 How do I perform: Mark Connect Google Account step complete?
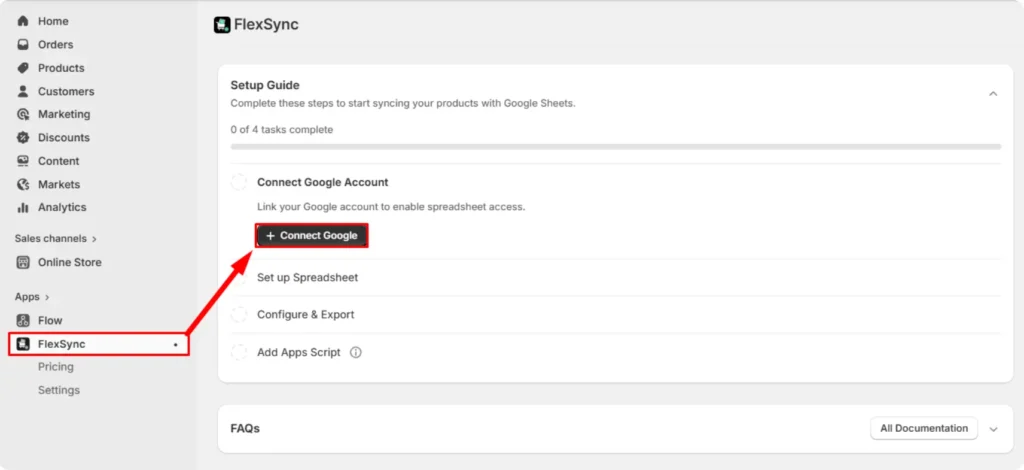[239, 182]
